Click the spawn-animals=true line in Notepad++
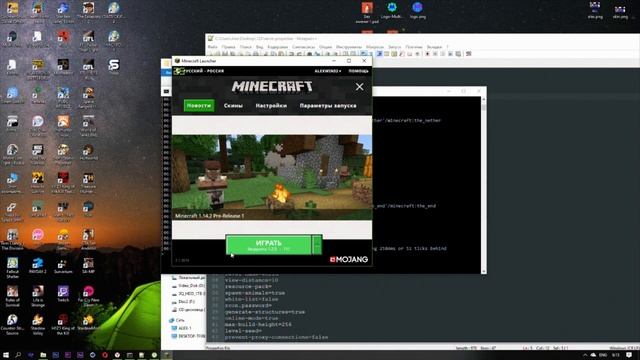 255,293
